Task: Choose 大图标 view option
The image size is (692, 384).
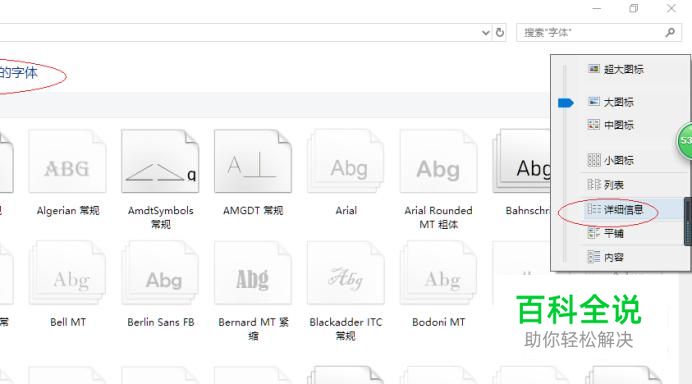Action: click(611, 102)
